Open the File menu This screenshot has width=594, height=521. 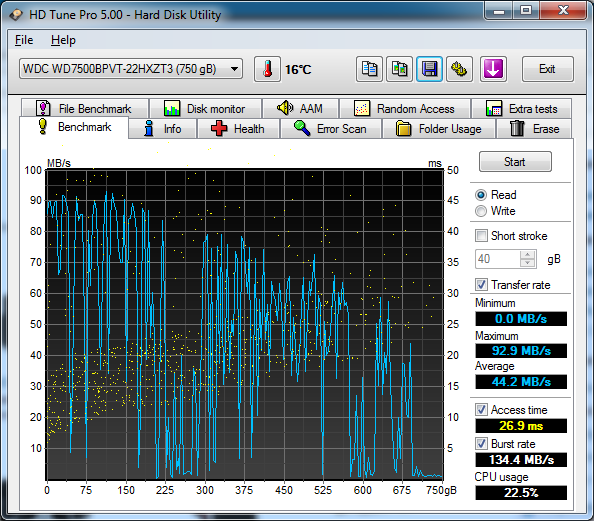click(x=24, y=40)
